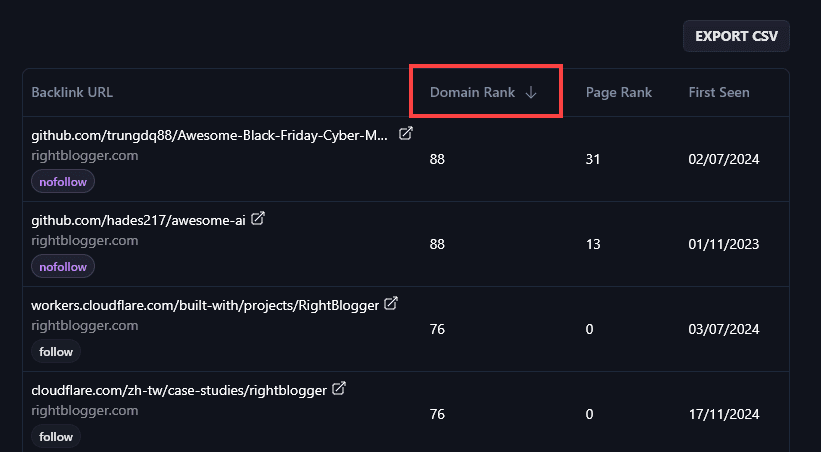Select Page Rank value 31
The width and height of the screenshot is (821, 452).
coord(593,159)
